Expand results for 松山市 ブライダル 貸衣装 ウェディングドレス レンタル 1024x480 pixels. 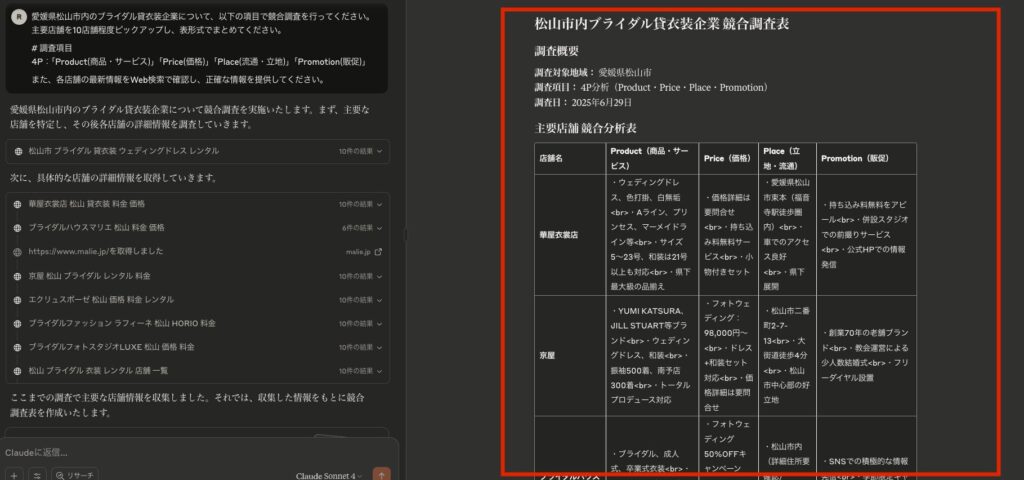pos(360,151)
